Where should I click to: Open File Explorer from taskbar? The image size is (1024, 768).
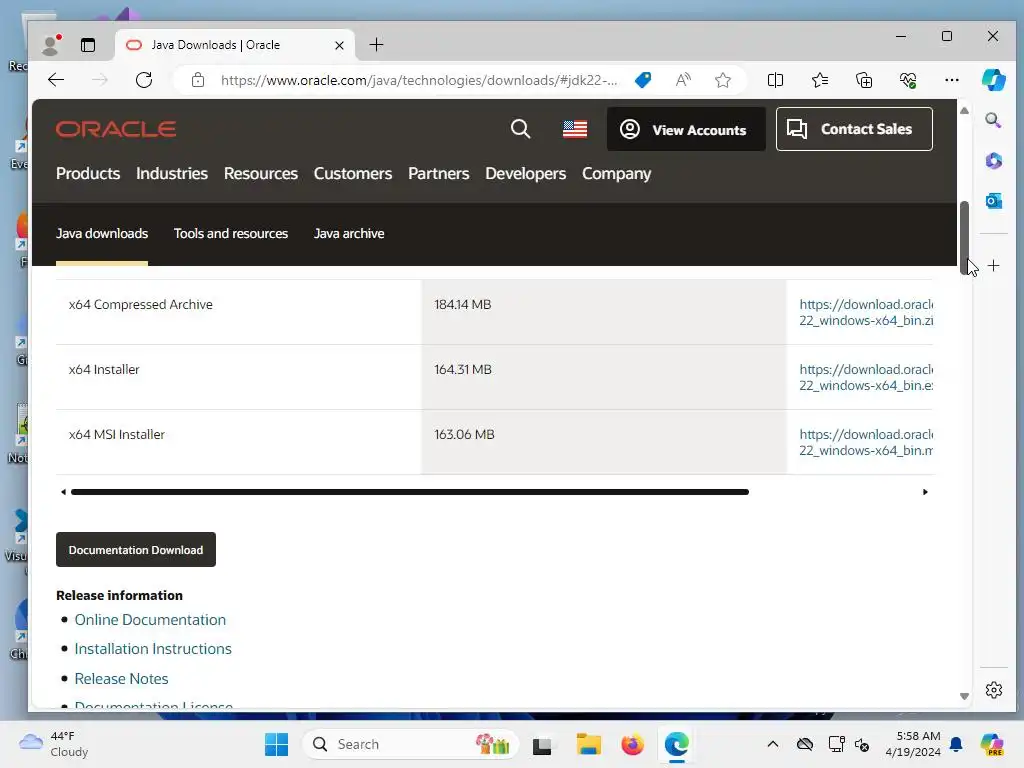[588, 744]
